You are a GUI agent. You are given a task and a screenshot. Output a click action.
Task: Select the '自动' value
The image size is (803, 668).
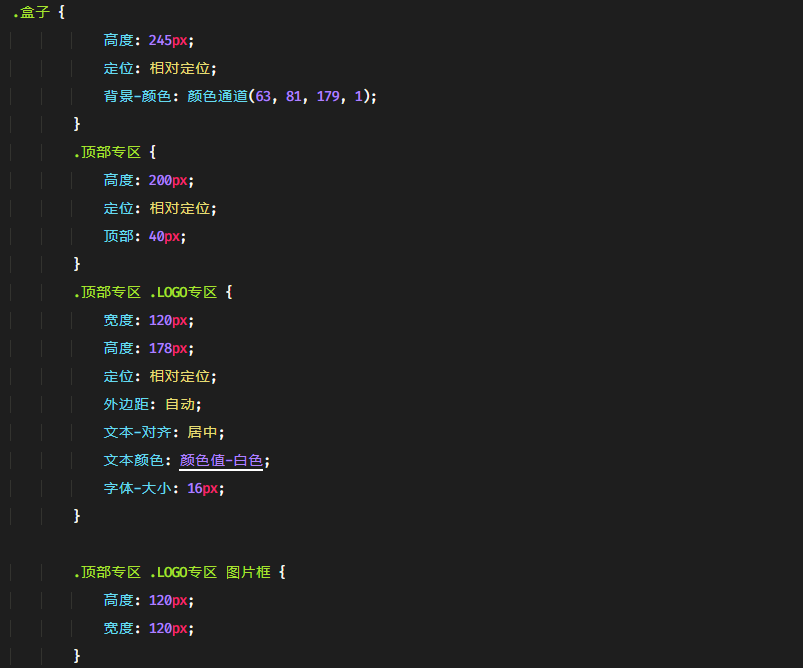[x=180, y=404]
